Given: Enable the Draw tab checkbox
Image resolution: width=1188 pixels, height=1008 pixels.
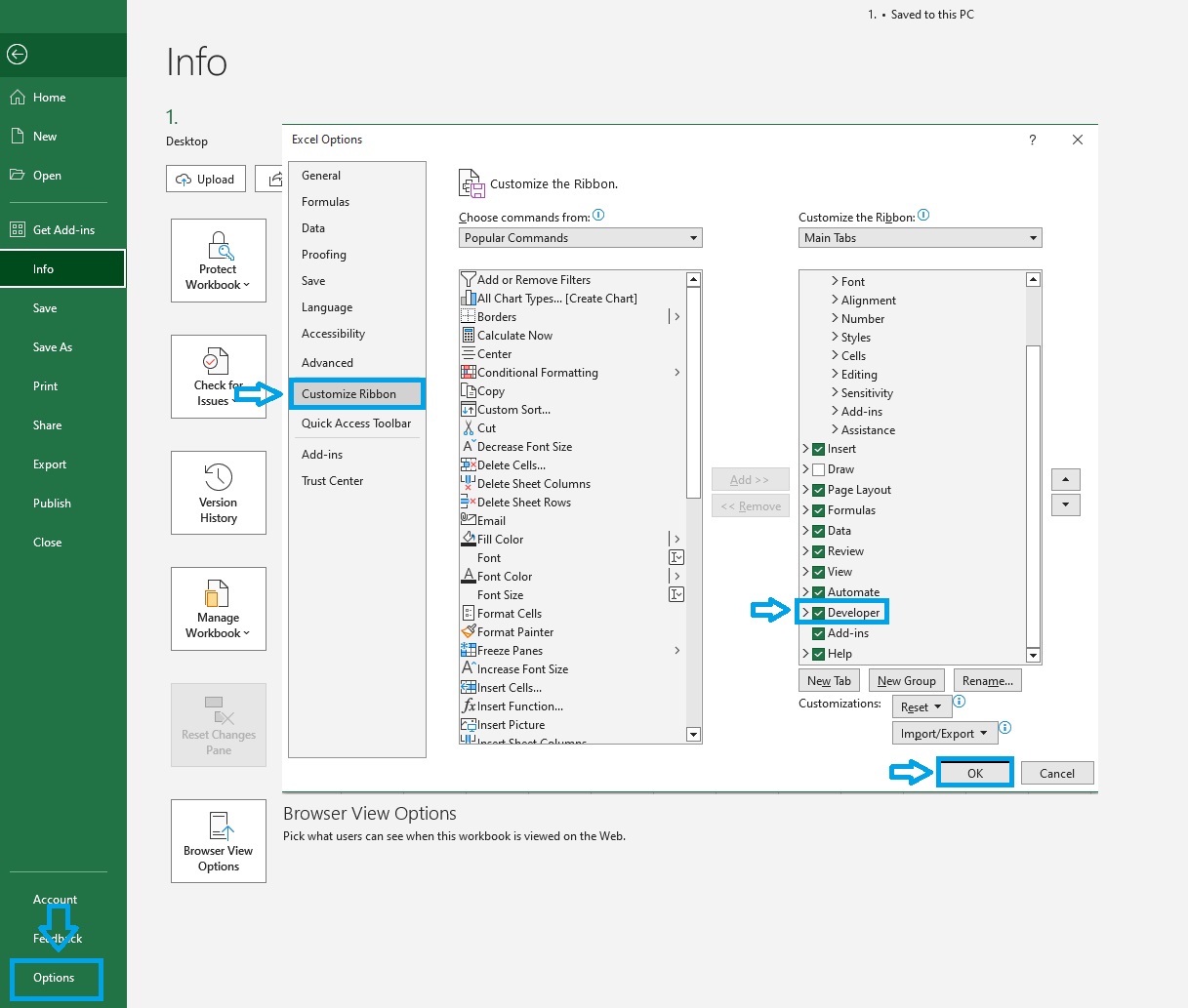Looking at the screenshot, I should (819, 469).
